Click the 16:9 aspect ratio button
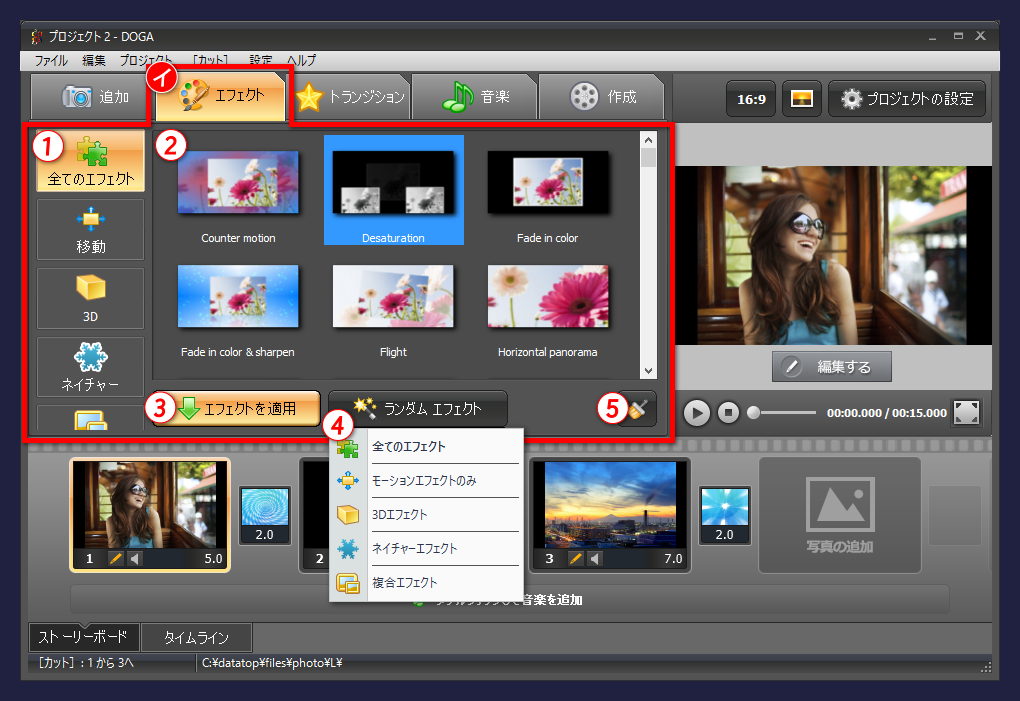The width and height of the screenshot is (1020, 701). coord(751,98)
